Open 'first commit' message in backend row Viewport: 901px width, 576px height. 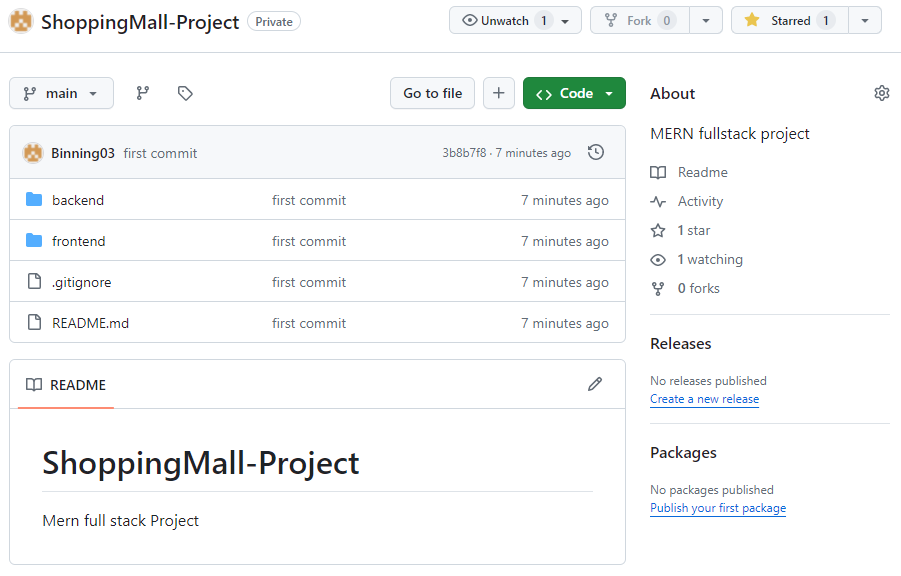coord(309,200)
